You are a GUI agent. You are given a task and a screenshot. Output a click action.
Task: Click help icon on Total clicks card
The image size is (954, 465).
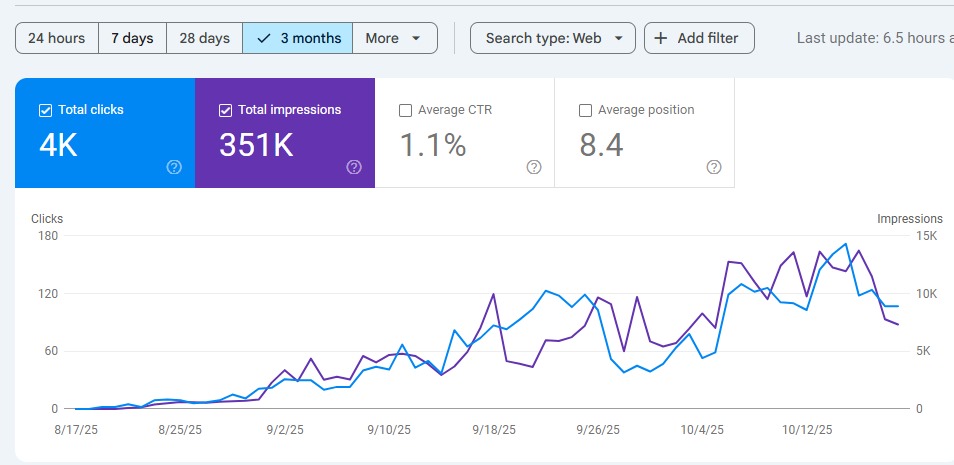(x=174, y=167)
